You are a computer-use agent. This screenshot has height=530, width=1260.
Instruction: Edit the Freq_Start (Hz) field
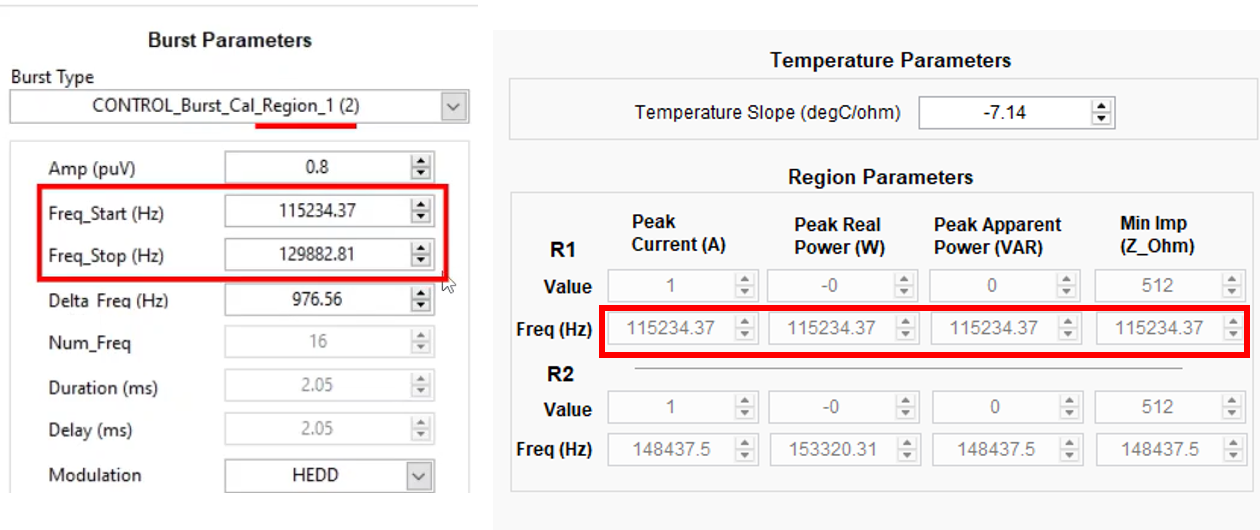point(317,211)
